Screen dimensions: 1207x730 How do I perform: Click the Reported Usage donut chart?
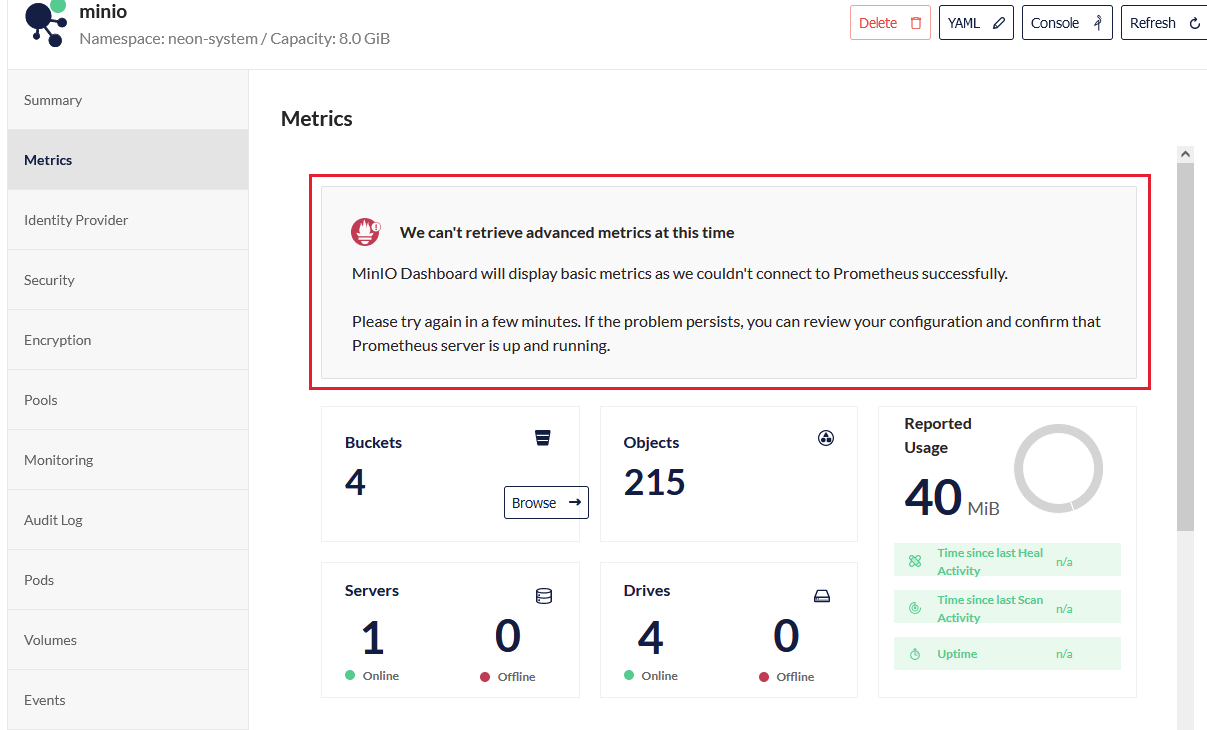pos(1059,467)
